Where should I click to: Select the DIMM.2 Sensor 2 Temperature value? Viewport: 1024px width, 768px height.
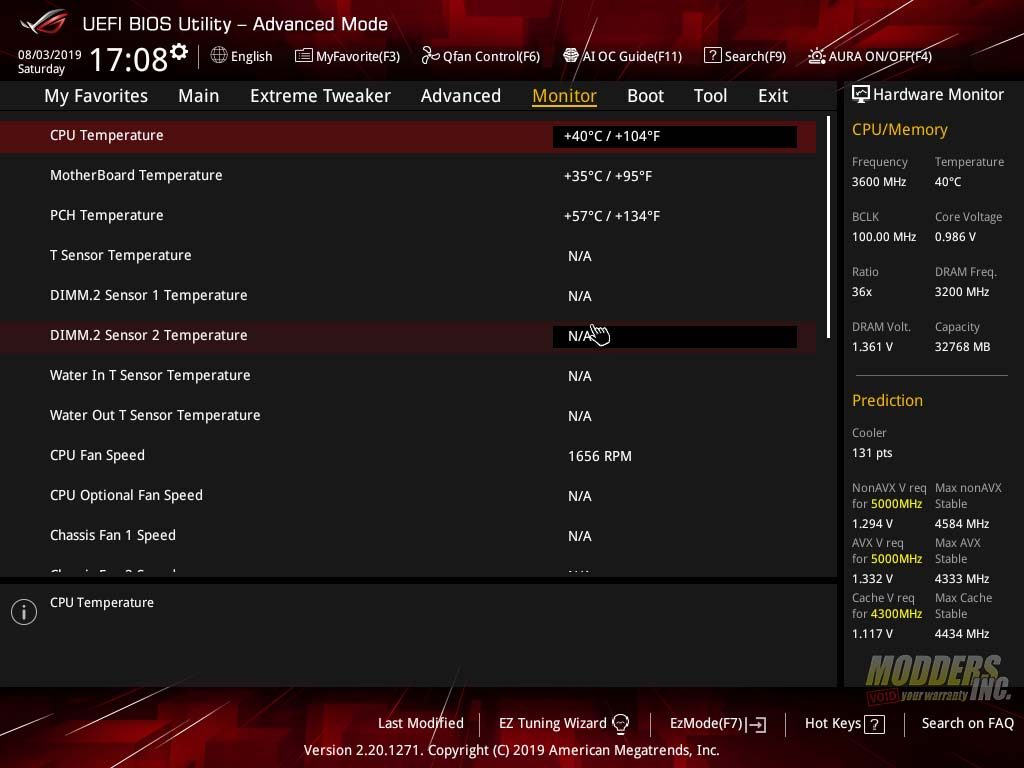tap(674, 336)
